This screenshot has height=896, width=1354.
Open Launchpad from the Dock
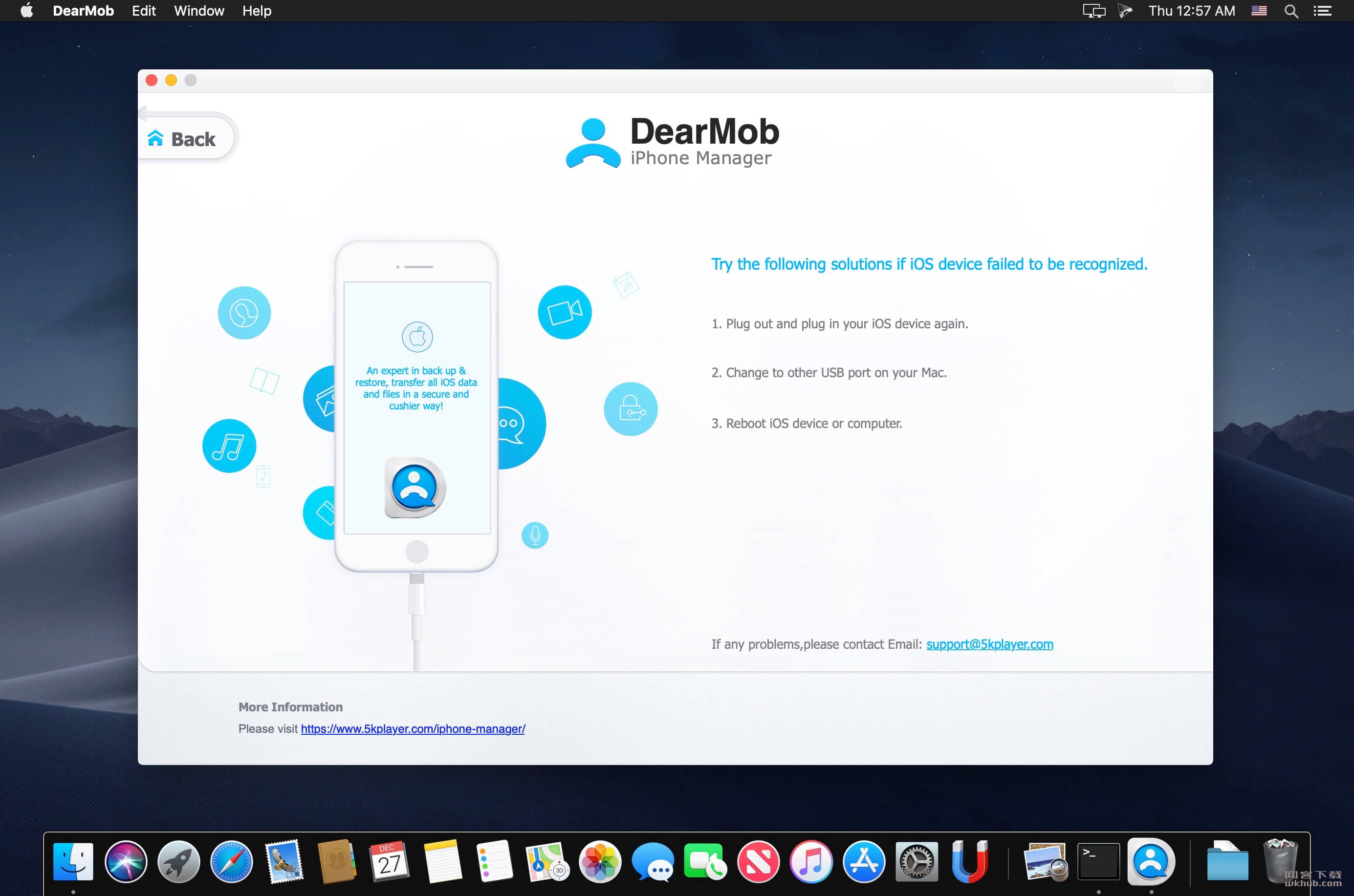178,861
